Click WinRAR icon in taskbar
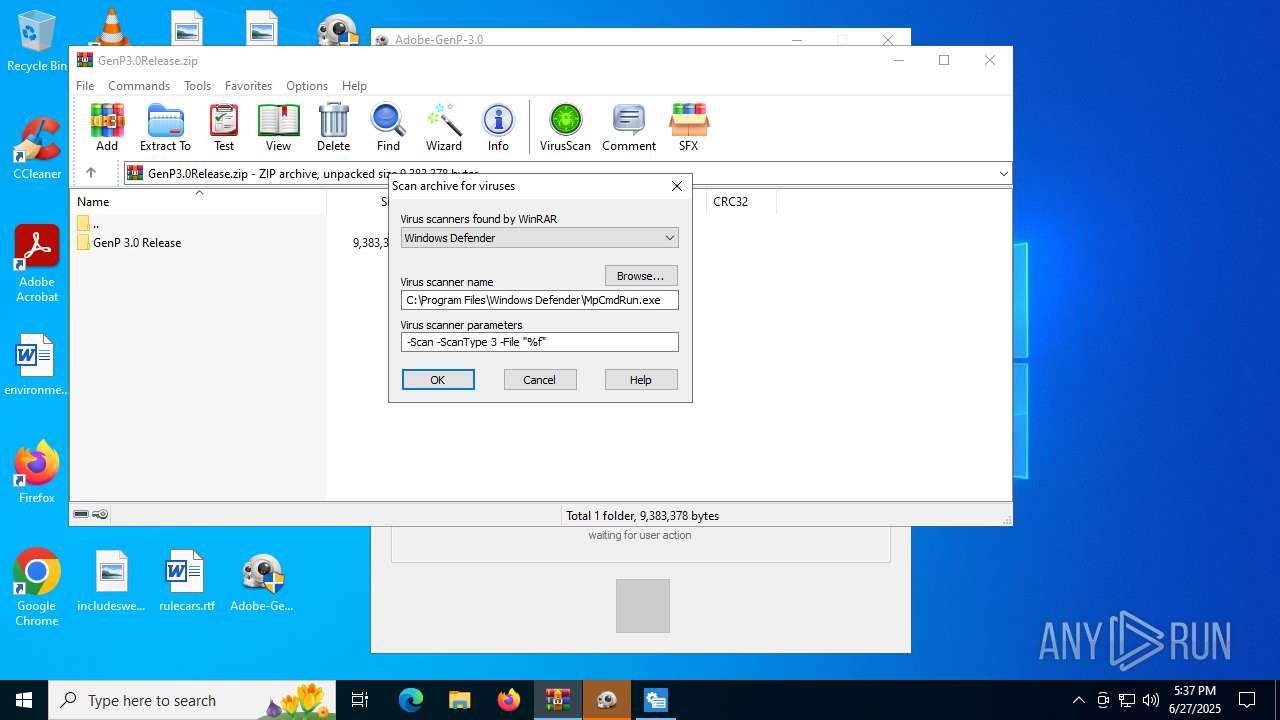This screenshot has width=1280, height=720. pyautogui.click(x=558, y=700)
